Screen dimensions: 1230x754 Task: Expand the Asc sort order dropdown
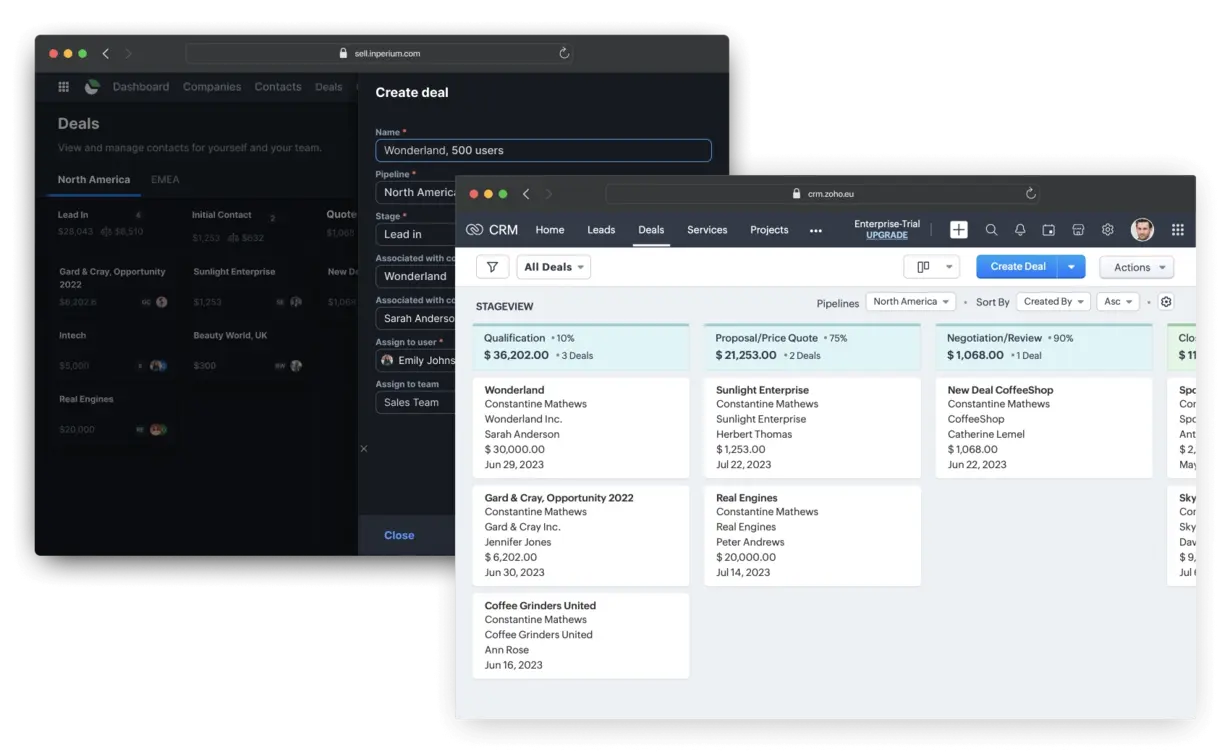[1118, 302]
